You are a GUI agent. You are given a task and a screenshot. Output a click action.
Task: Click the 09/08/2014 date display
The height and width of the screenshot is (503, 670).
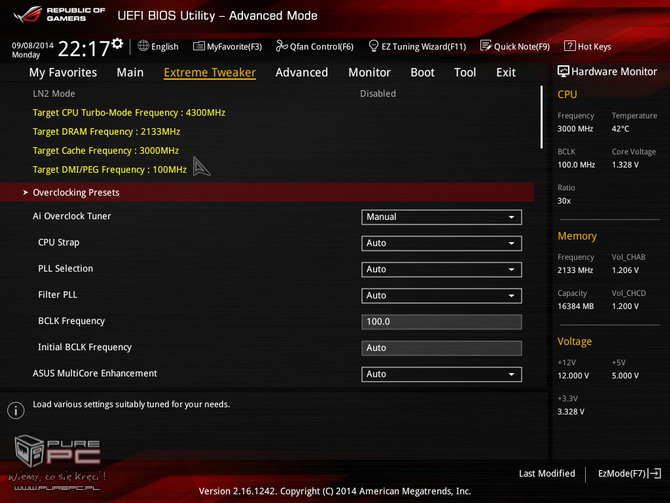[x=32, y=45]
